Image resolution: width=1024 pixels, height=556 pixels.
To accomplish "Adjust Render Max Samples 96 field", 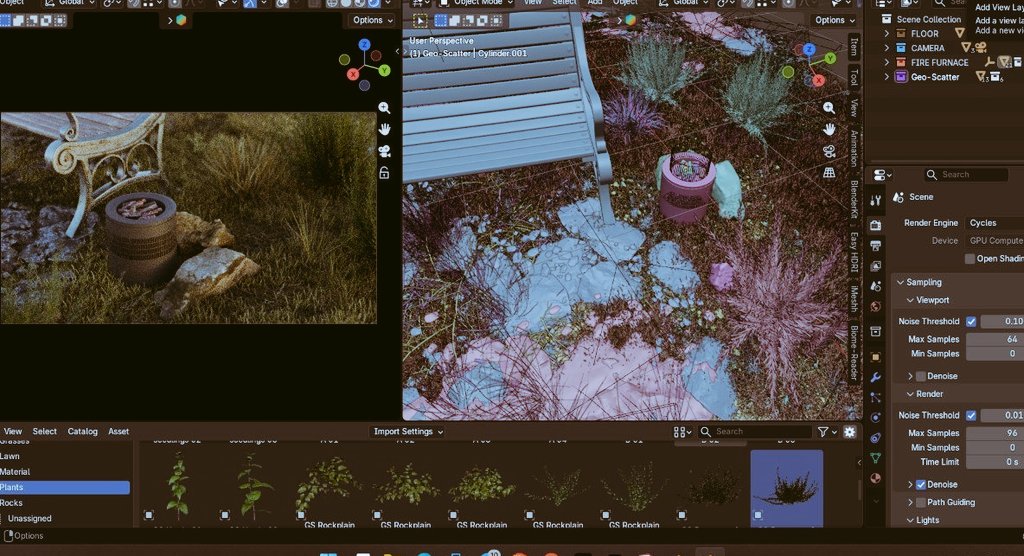I will (995, 433).
